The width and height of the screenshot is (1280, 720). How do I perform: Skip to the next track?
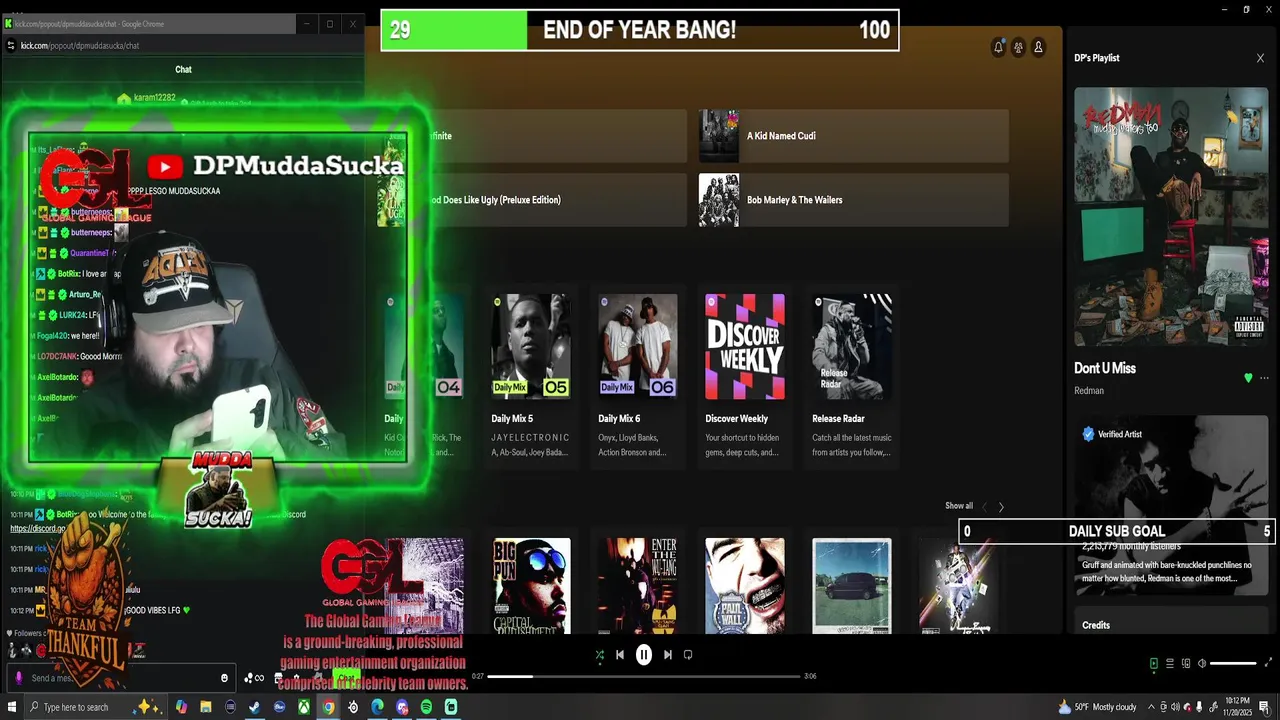pos(667,655)
